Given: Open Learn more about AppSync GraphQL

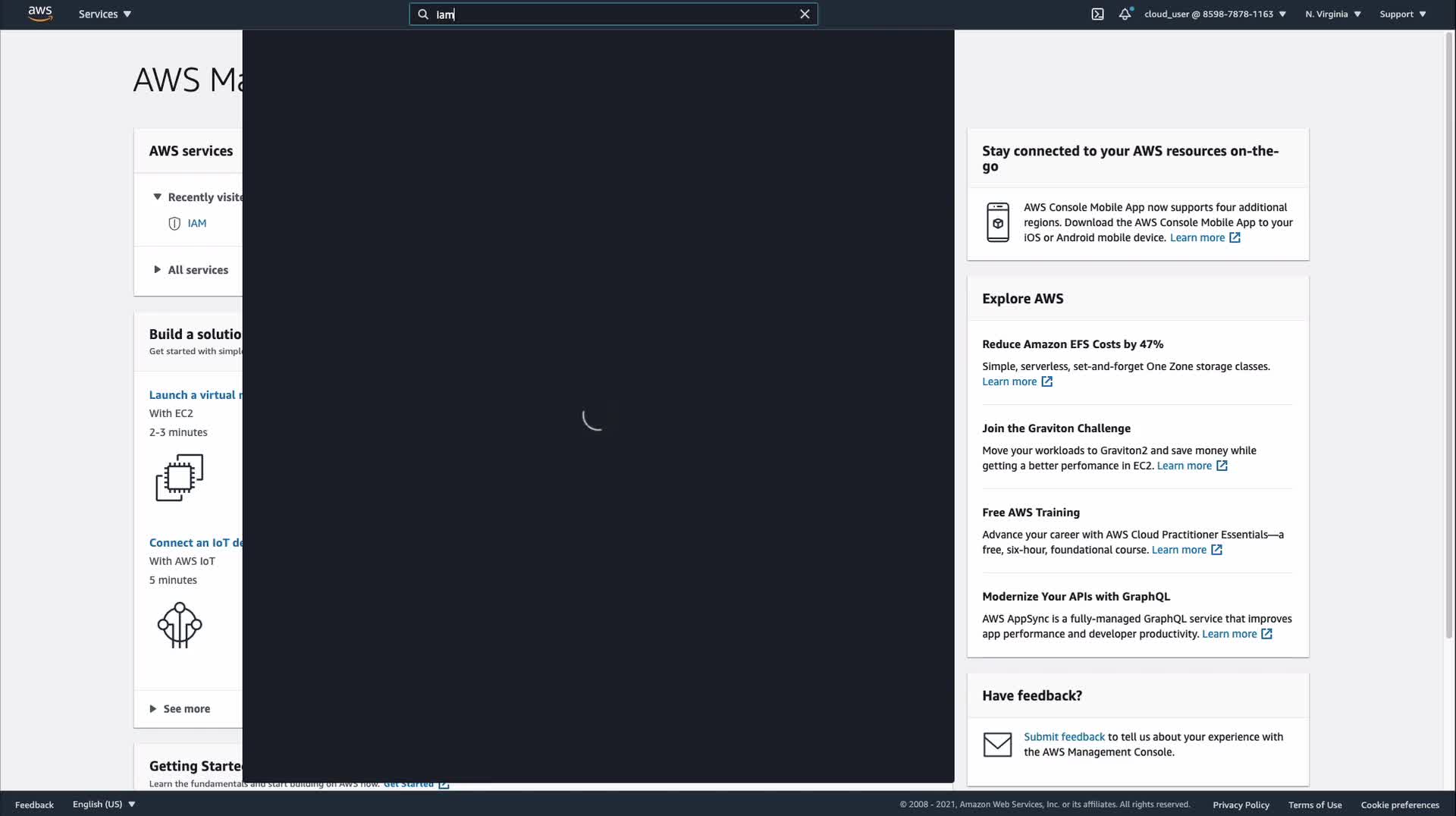Looking at the screenshot, I should pos(1229,634).
